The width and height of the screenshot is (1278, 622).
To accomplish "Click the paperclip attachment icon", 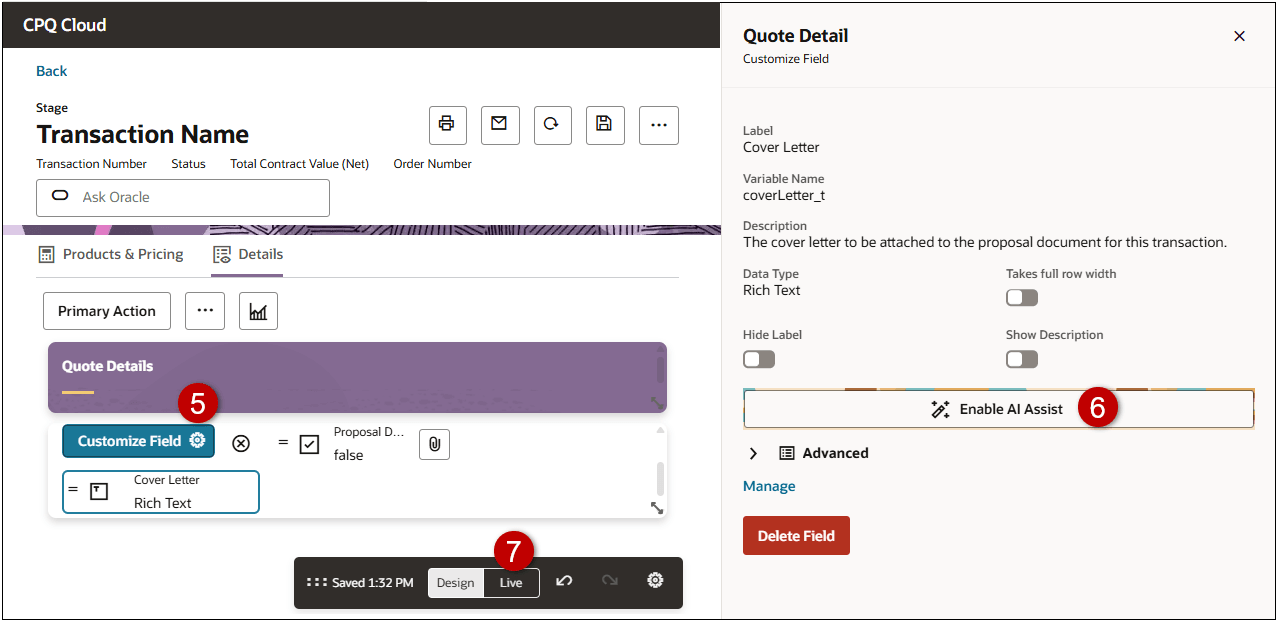I will tap(434, 445).
